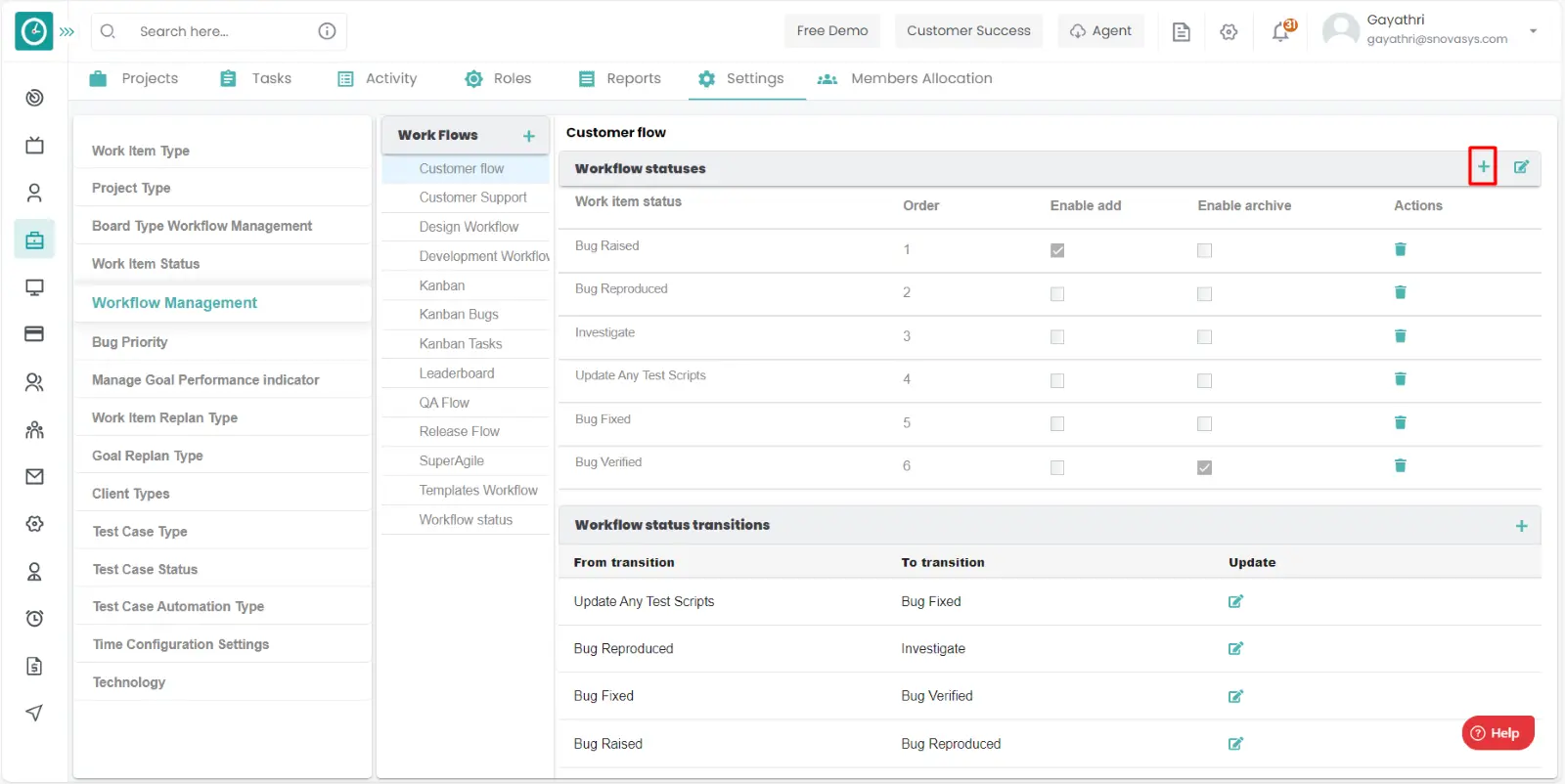Click the app clock logo icon
The height and width of the screenshot is (784, 1565).
coord(34,31)
